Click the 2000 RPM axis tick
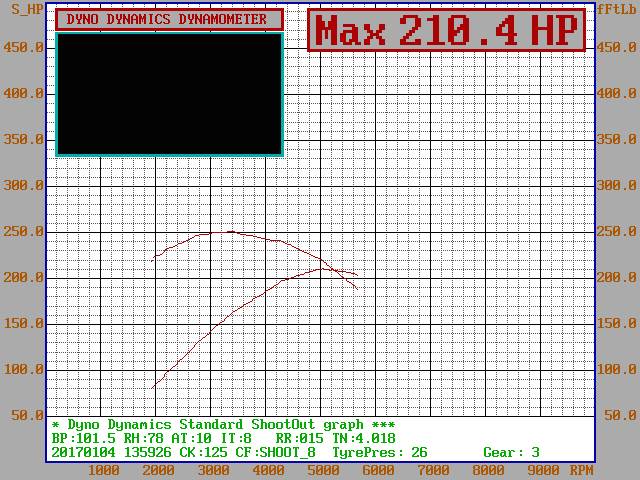The height and width of the screenshot is (480, 640). pyautogui.click(x=158, y=470)
